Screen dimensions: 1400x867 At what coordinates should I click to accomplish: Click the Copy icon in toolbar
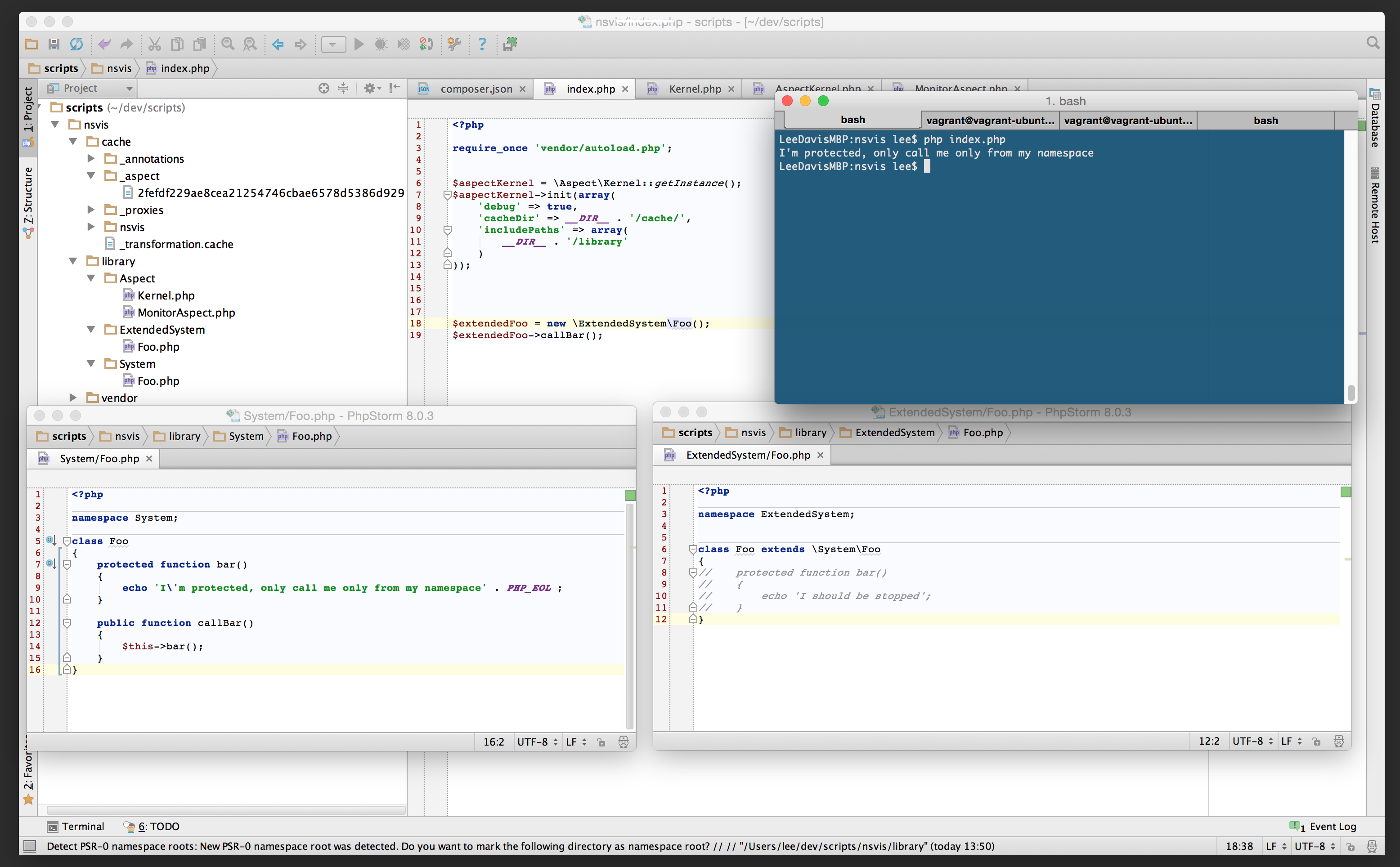coord(177,44)
